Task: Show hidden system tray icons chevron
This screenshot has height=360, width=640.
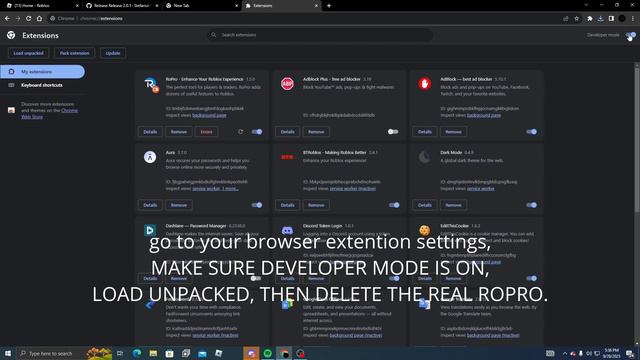Action: [x=564, y=353]
